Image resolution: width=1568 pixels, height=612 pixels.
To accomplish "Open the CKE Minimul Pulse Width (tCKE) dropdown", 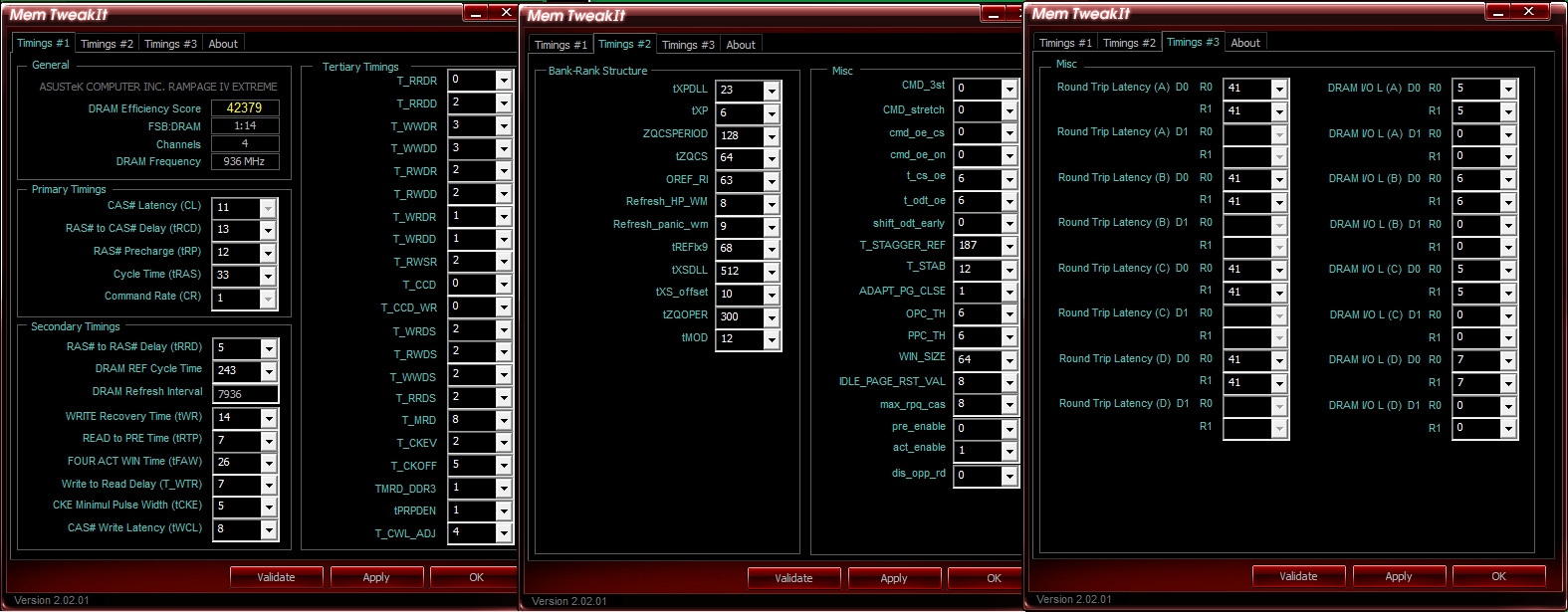I will tap(268, 507).
